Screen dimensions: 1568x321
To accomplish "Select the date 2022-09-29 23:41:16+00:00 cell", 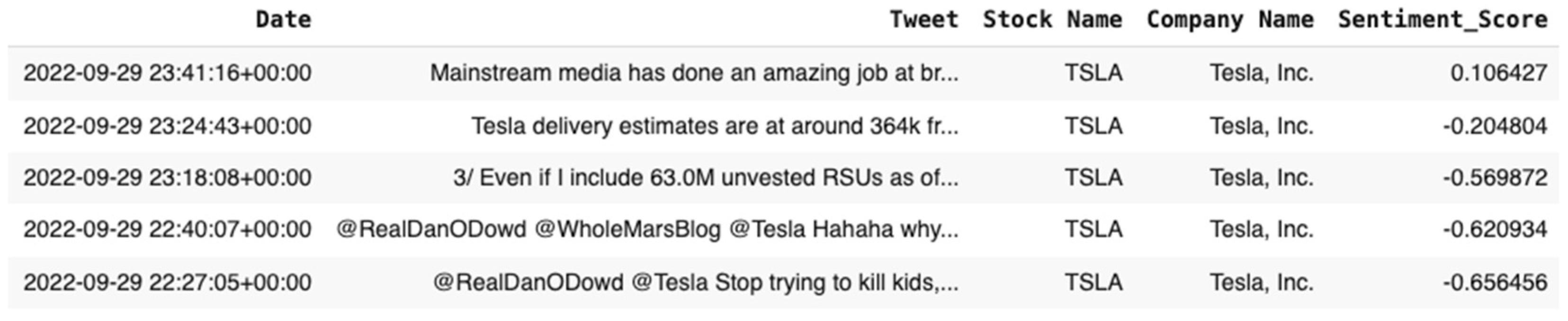I will (167, 73).
